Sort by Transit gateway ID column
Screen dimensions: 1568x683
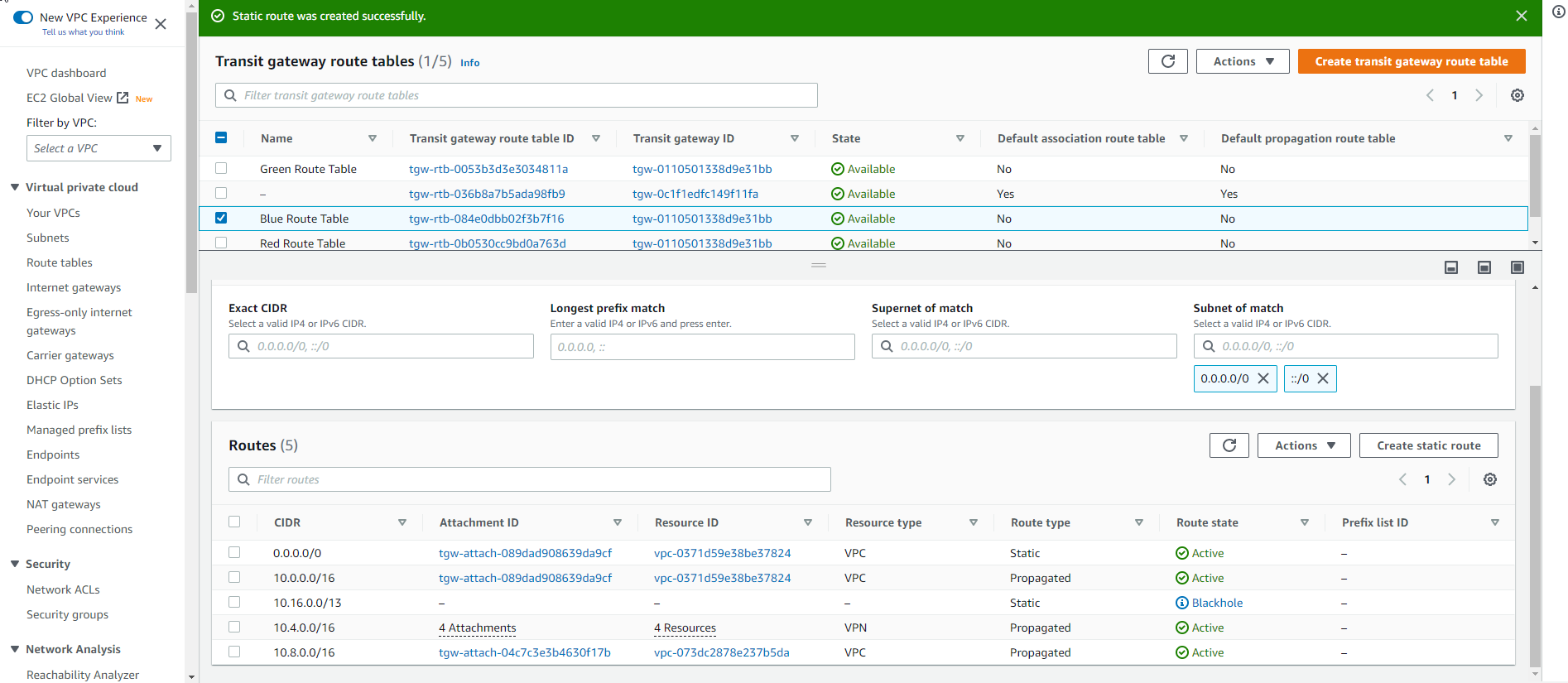point(795,138)
